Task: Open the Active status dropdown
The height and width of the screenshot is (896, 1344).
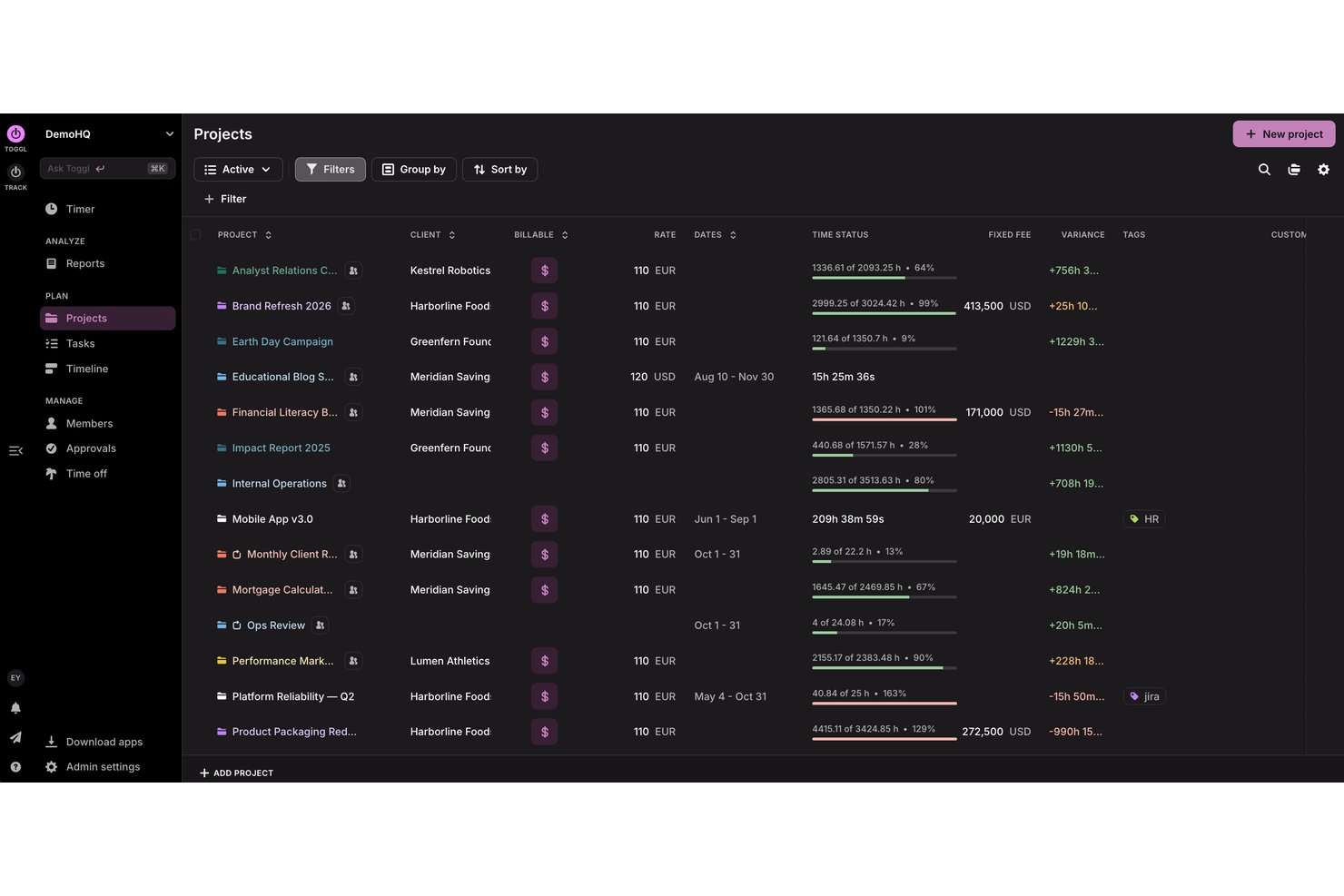Action: click(238, 170)
